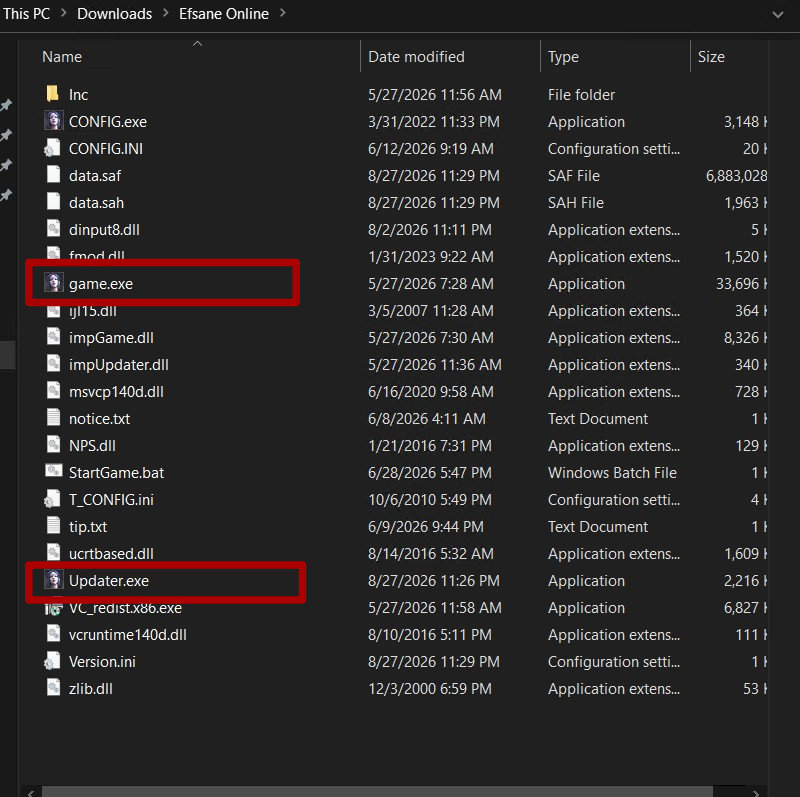
Task: Click the tip.txt document icon
Action: (53, 526)
